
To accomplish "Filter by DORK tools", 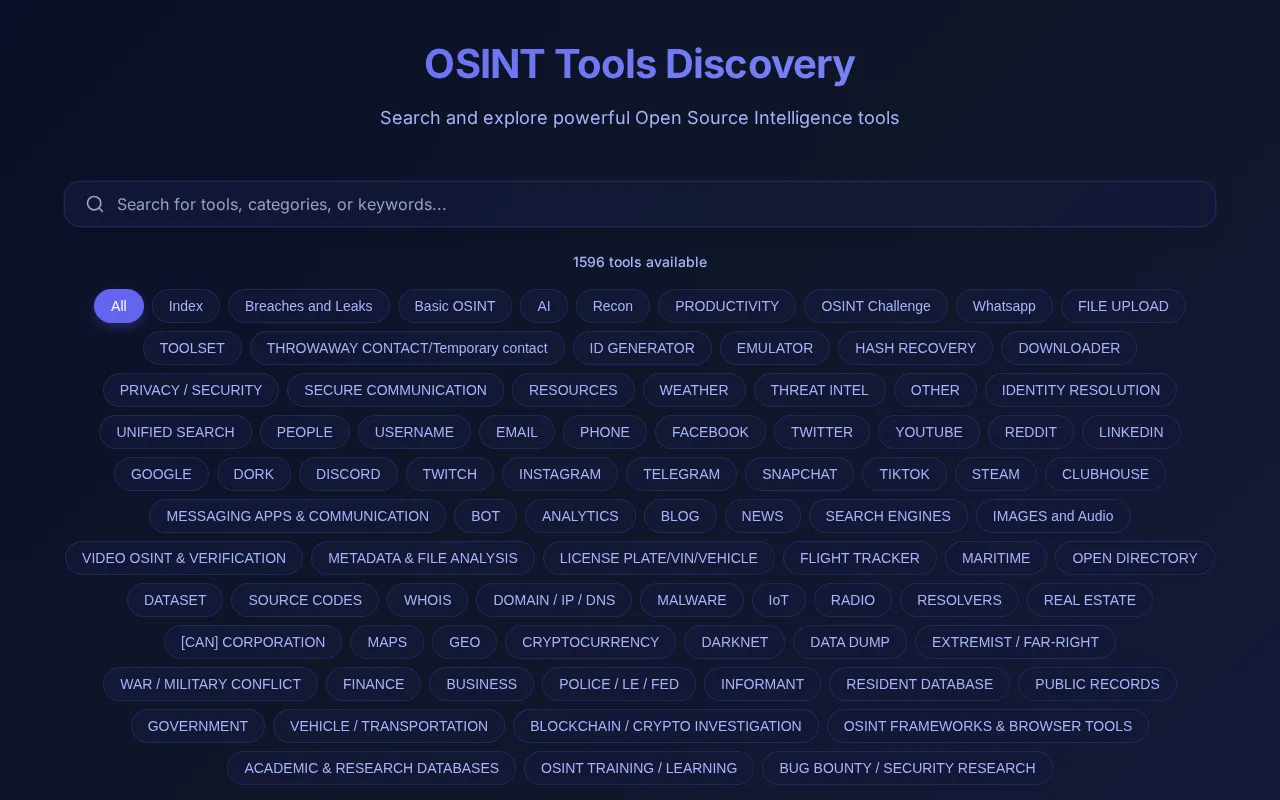I will click(x=254, y=474).
